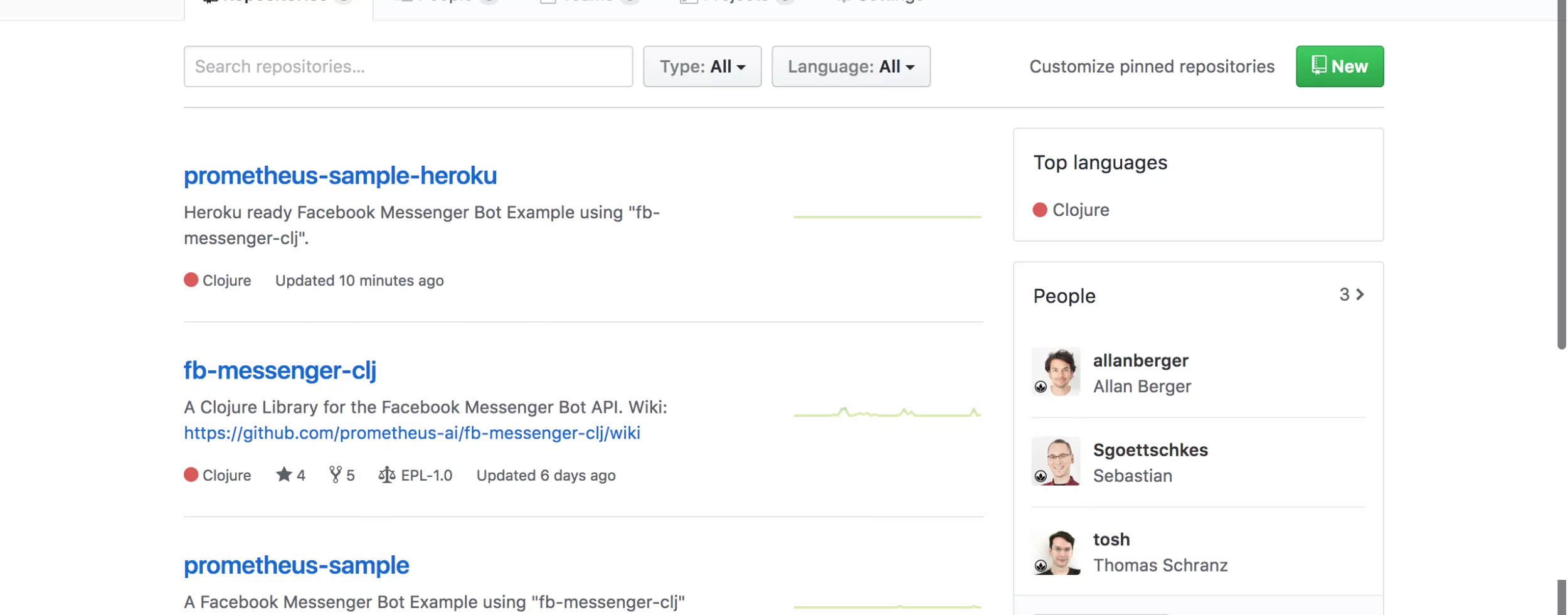Viewport: 1568px width, 615px height.
Task: Click the red Clojure dot in Top languages
Action: coord(1039,210)
